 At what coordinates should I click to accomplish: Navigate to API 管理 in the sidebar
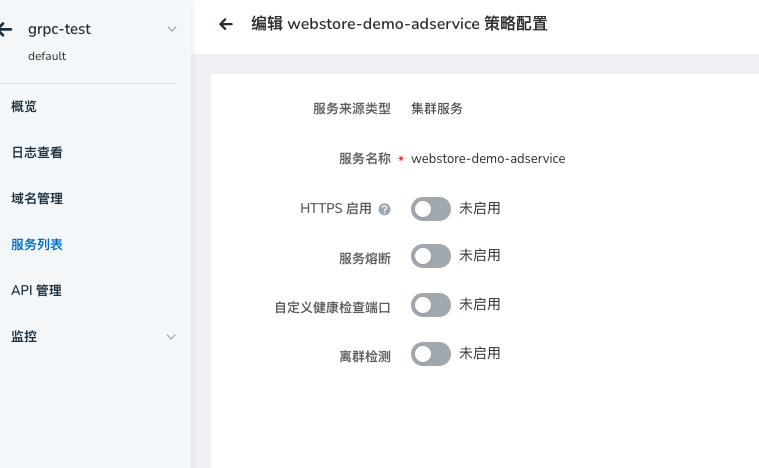[36, 291]
